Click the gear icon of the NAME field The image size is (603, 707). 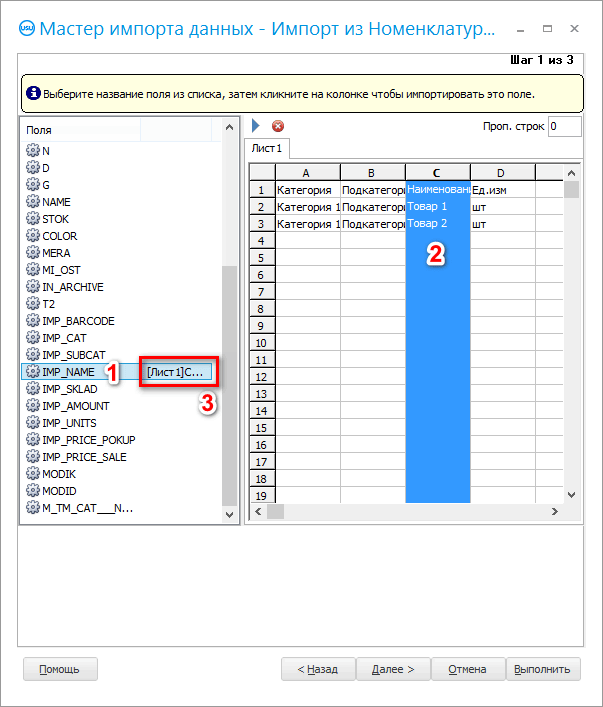(x=32, y=202)
